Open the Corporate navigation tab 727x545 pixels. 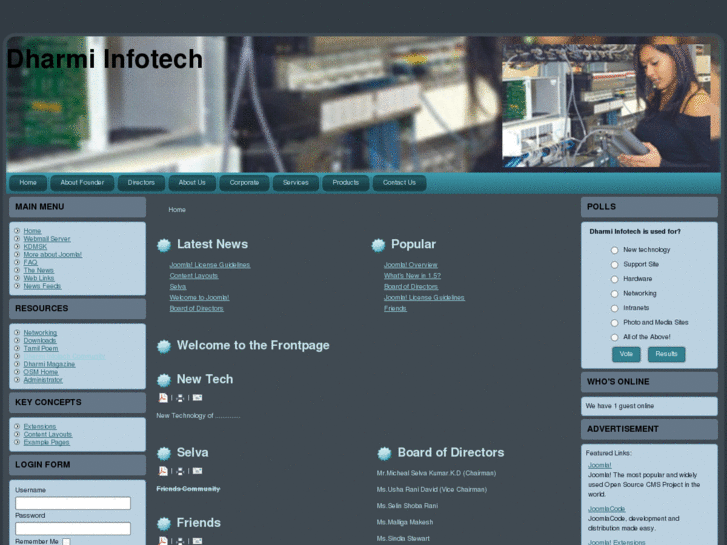(244, 183)
